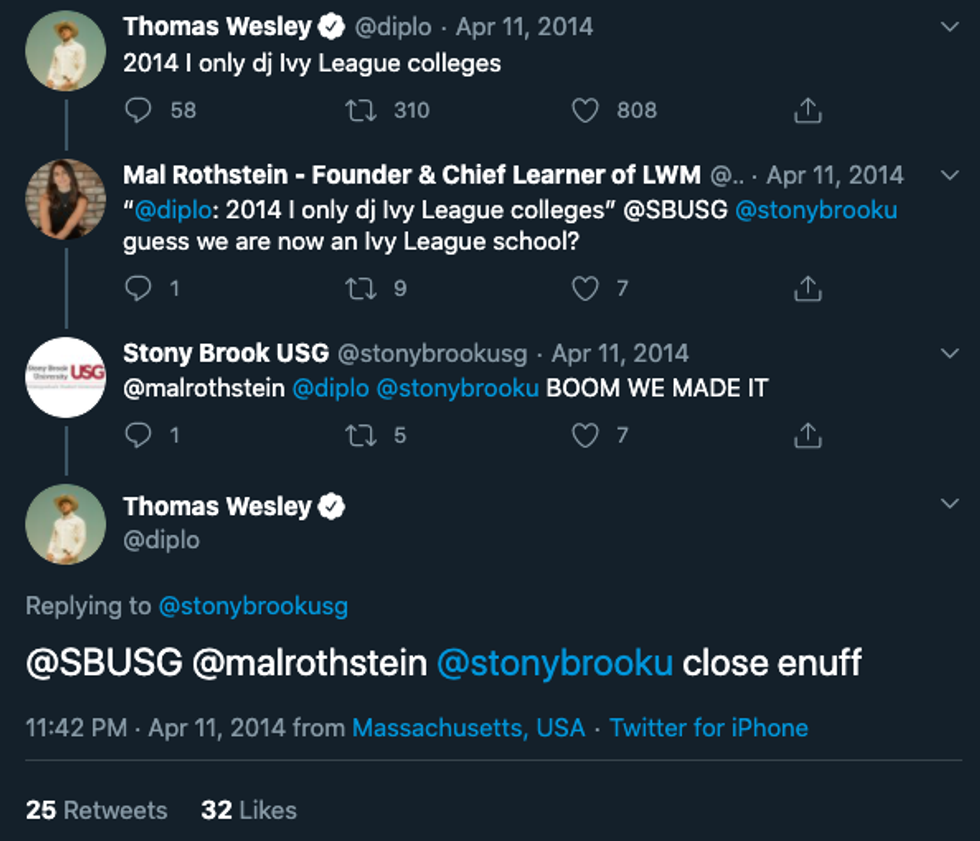
Task: Share Mal Rothstein's tweet
Action: pos(807,290)
